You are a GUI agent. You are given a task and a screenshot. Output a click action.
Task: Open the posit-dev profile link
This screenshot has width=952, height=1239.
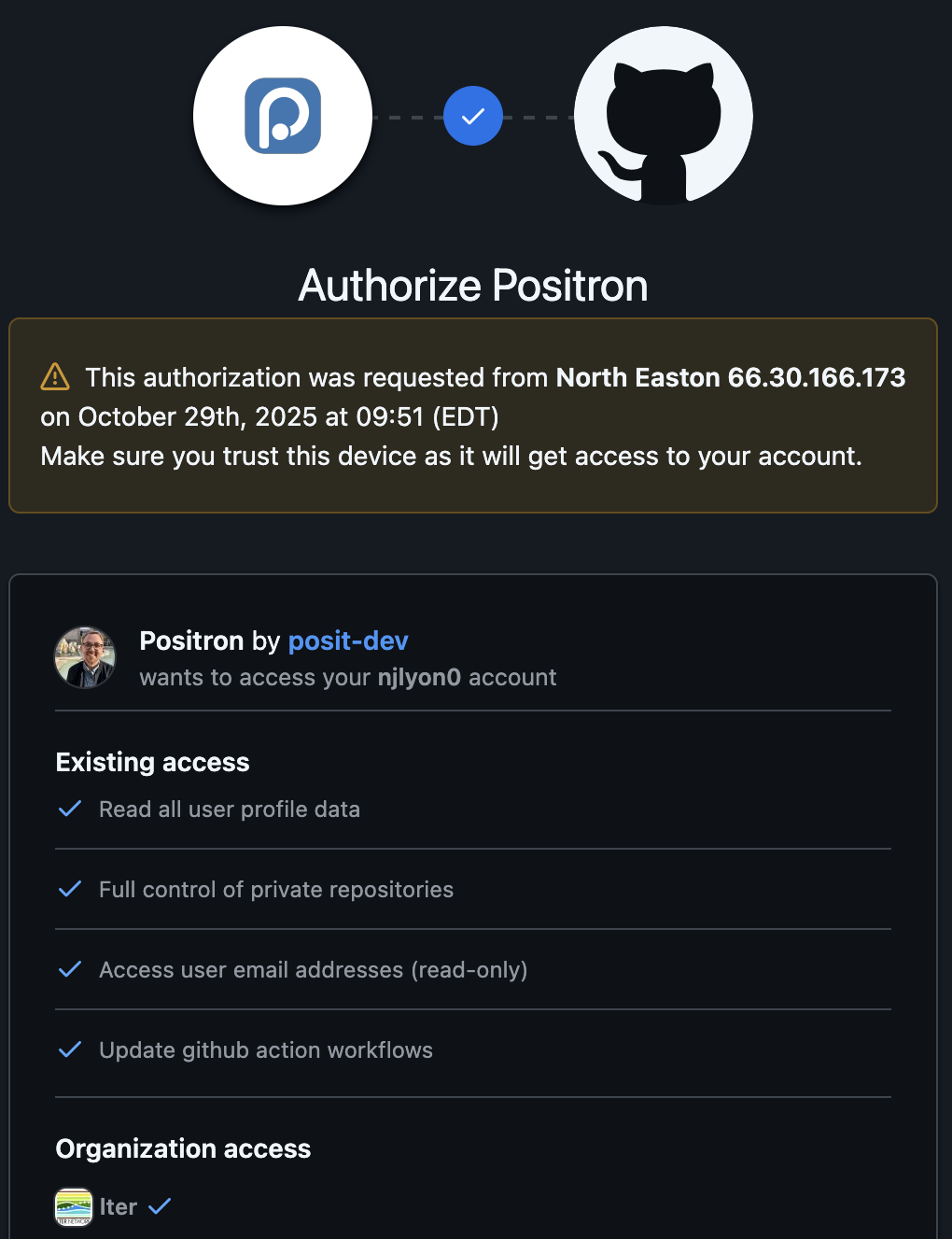pos(347,641)
